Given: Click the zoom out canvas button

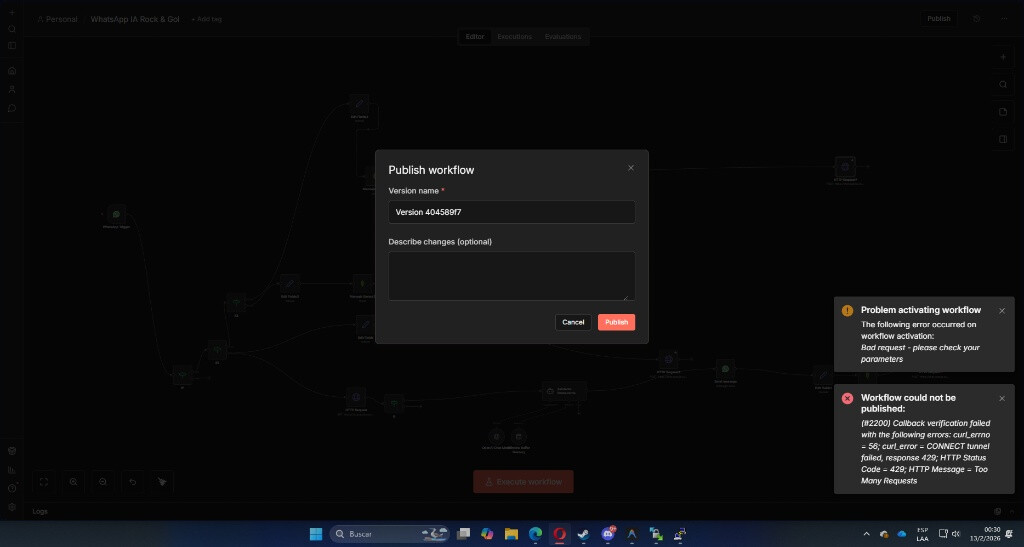Looking at the screenshot, I should pos(103,482).
